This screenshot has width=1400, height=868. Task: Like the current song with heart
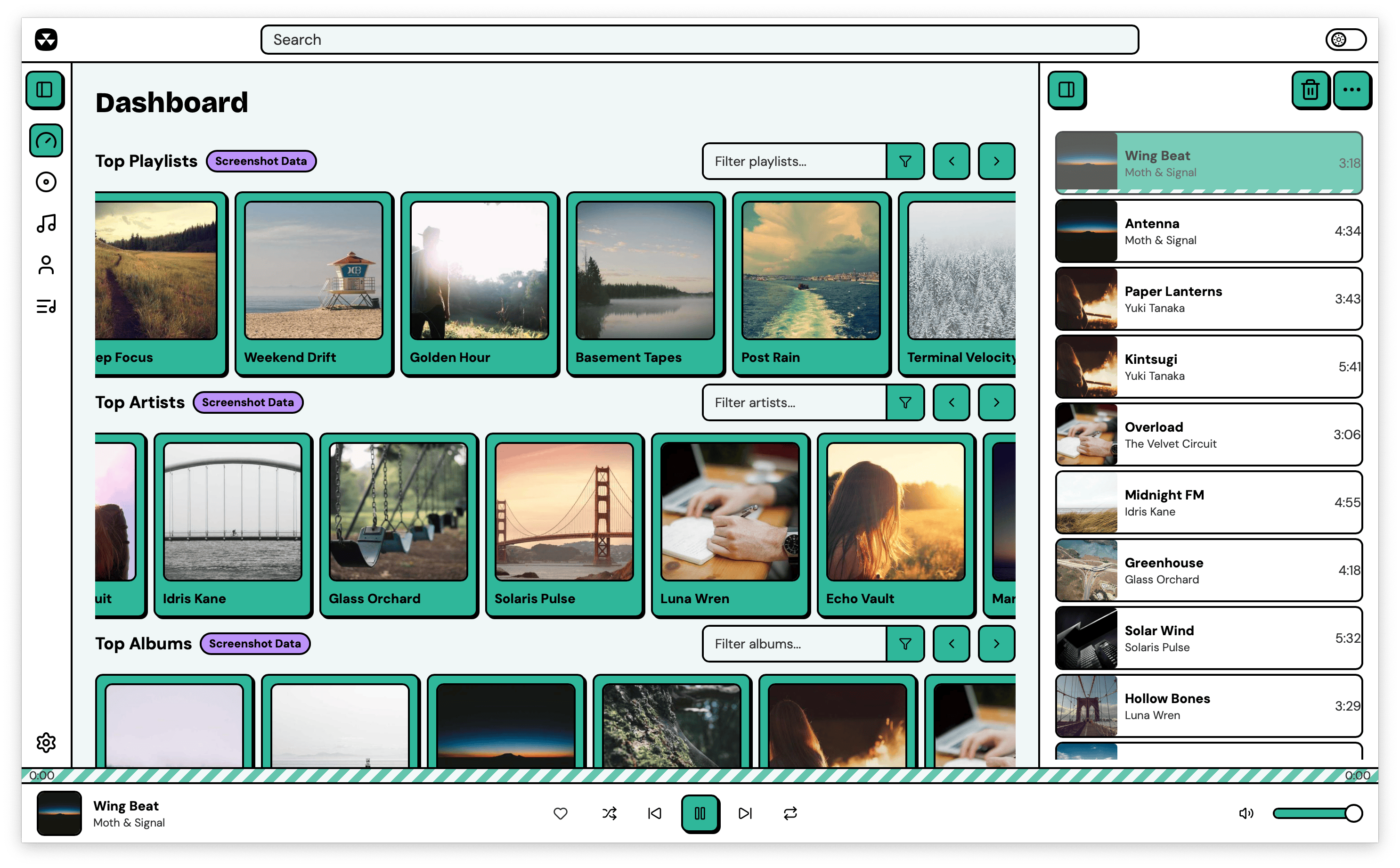(561, 813)
